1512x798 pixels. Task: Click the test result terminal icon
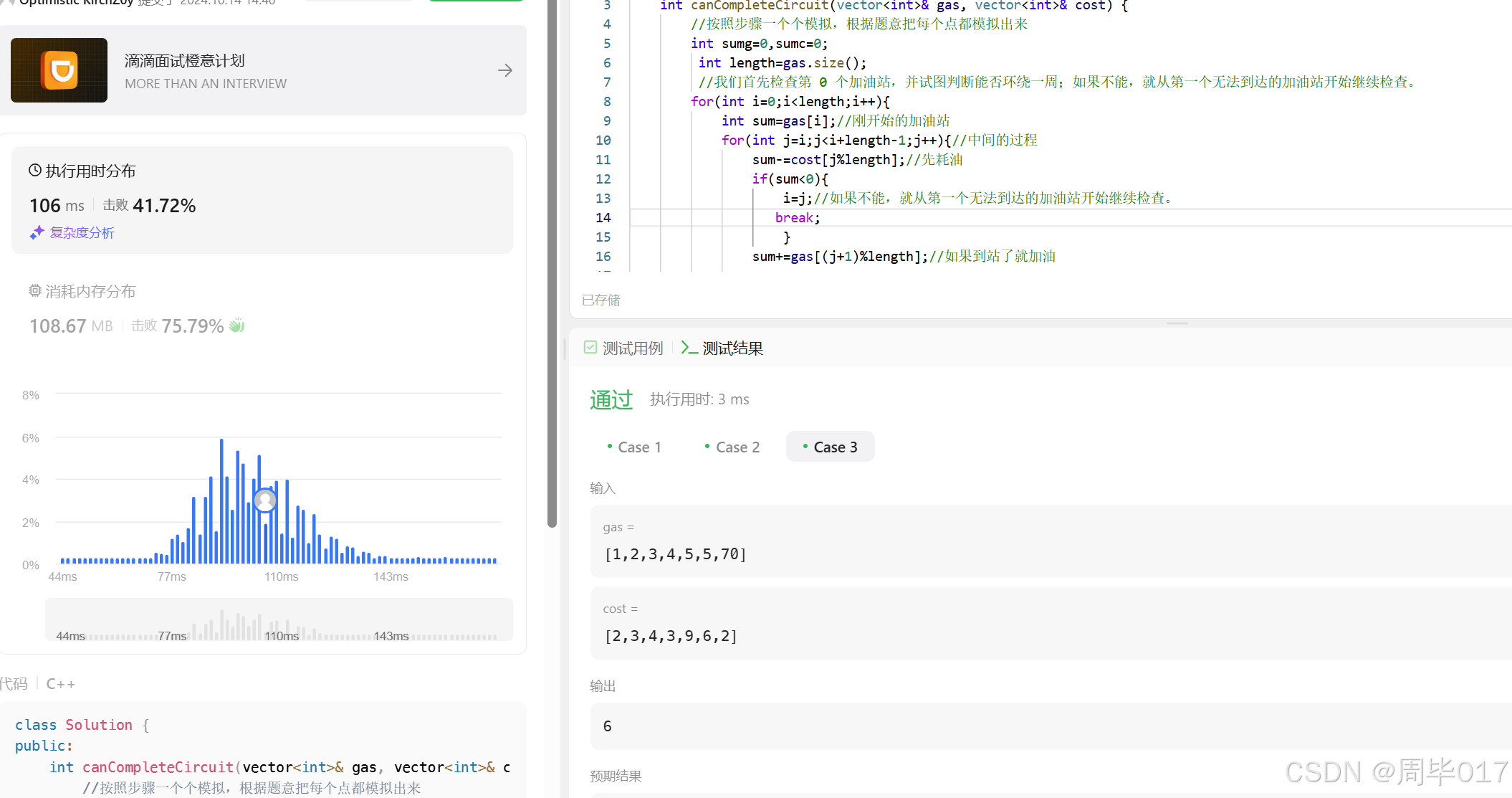coord(689,348)
